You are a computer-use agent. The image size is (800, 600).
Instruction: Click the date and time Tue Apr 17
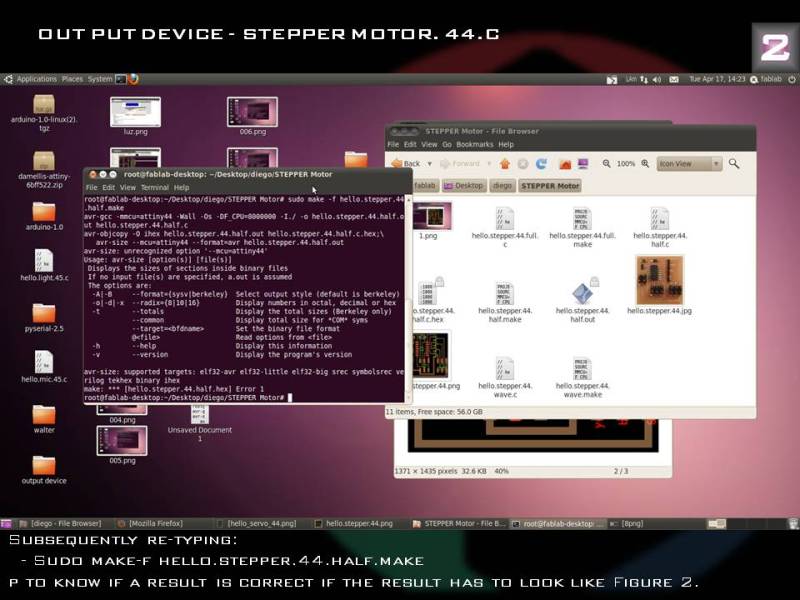(717, 79)
